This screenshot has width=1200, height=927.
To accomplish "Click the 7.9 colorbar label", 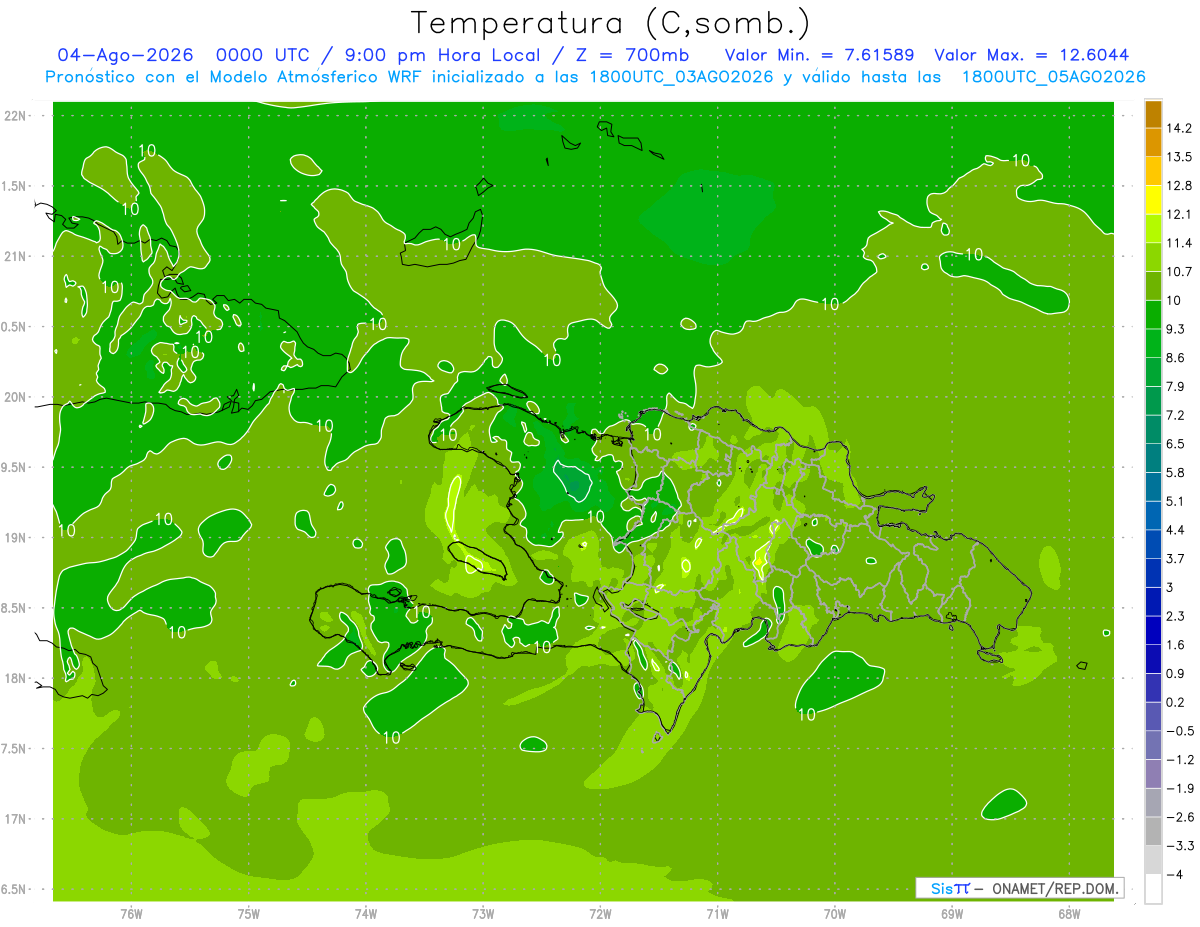I will click(1177, 387).
